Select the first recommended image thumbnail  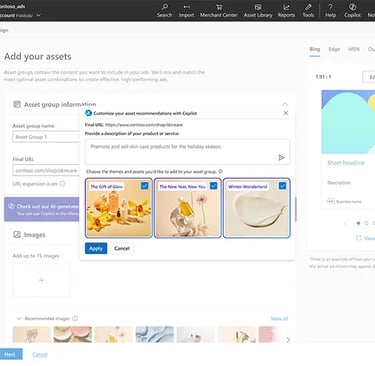32,334
